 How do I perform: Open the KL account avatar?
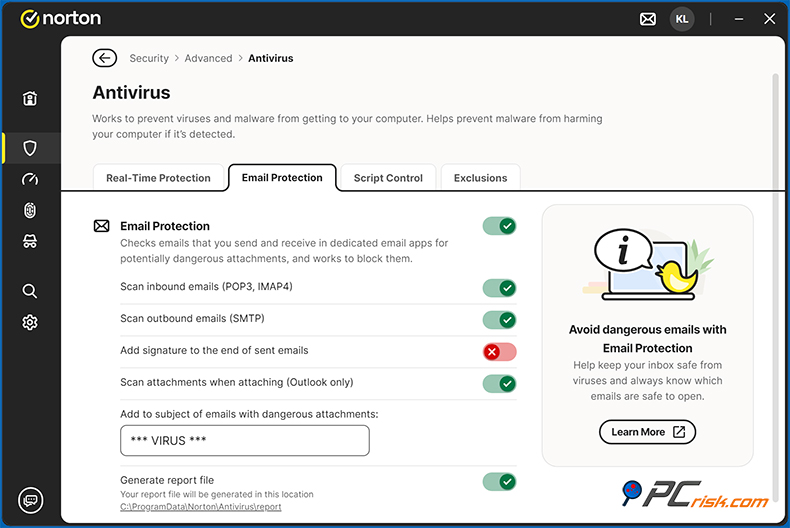(681, 19)
